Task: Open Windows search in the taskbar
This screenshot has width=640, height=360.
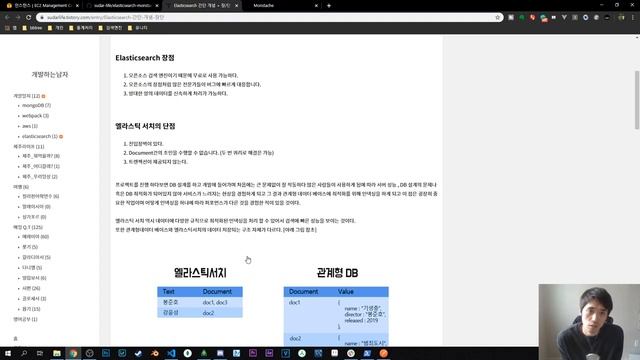Action: pos(24,353)
